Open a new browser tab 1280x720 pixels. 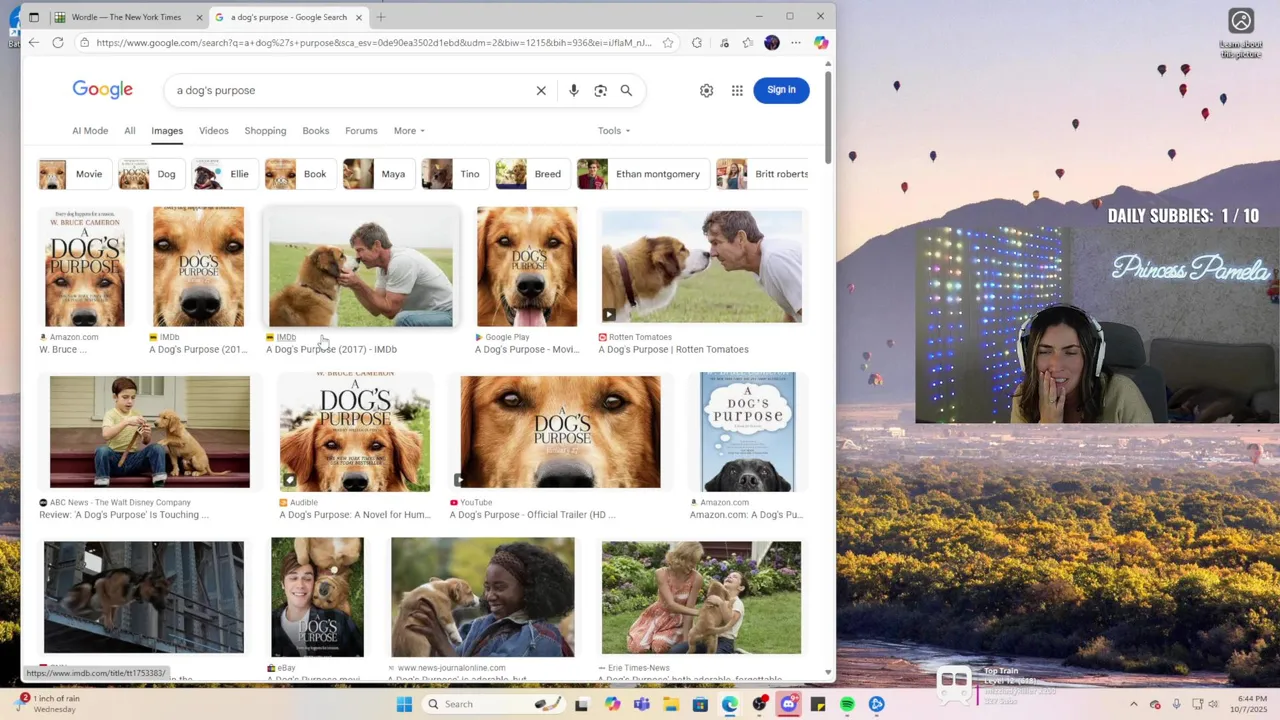coord(381,17)
